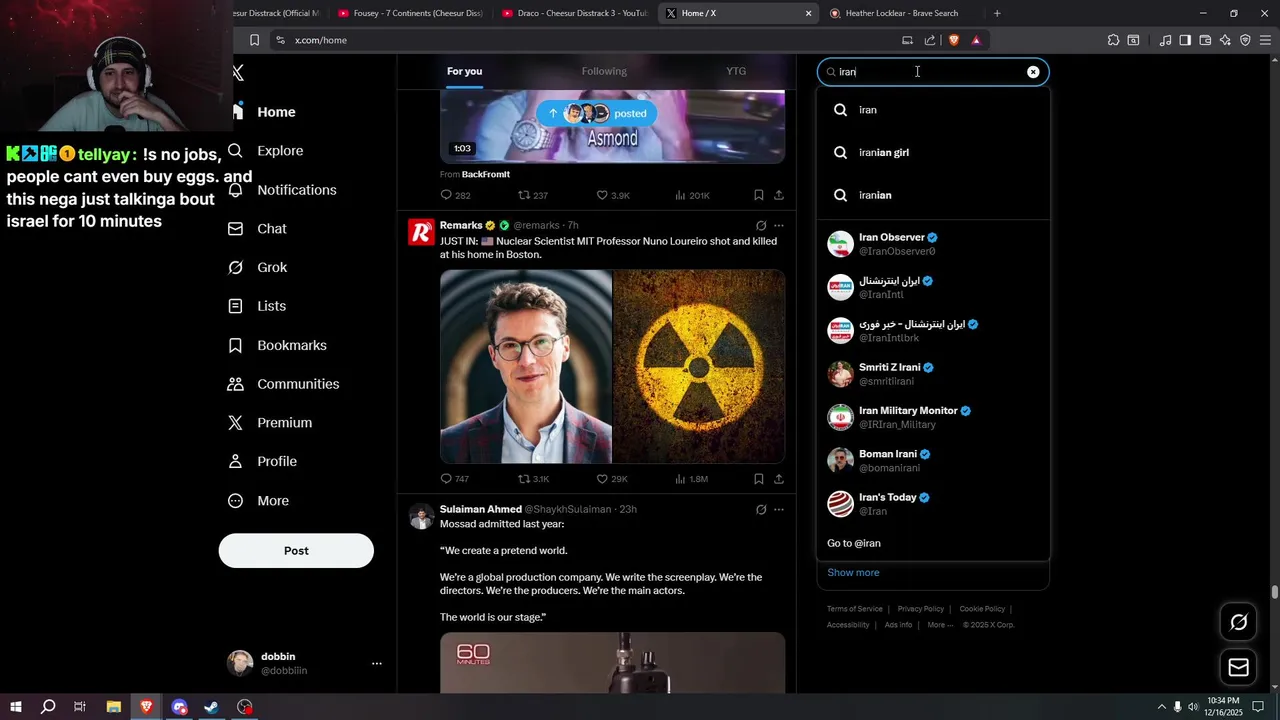Bookmark the Remarks post

tap(759, 479)
